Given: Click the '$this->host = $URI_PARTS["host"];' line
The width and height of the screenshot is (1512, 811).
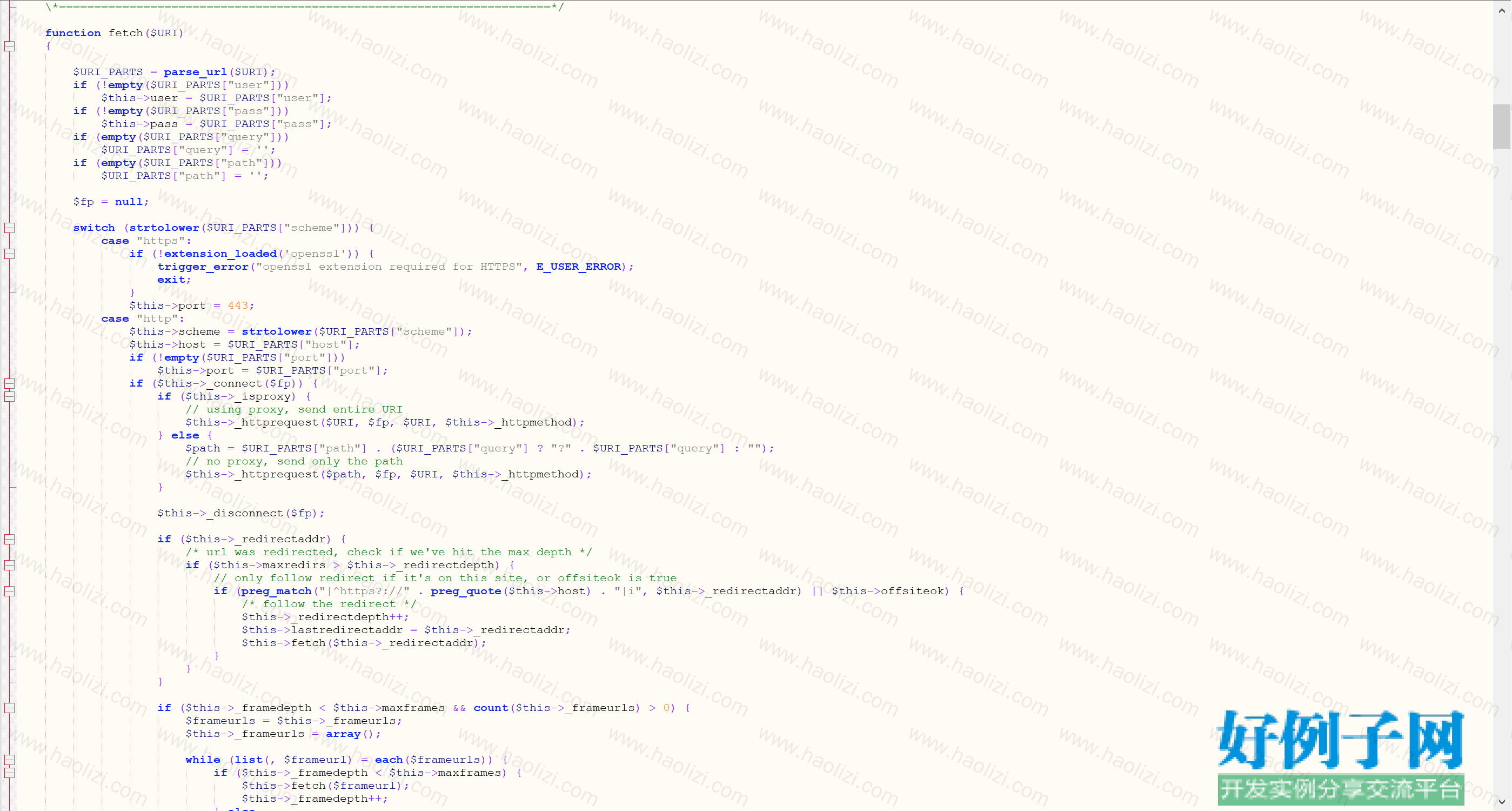Looking at the screenshot, I should click(x=245, y=344).
